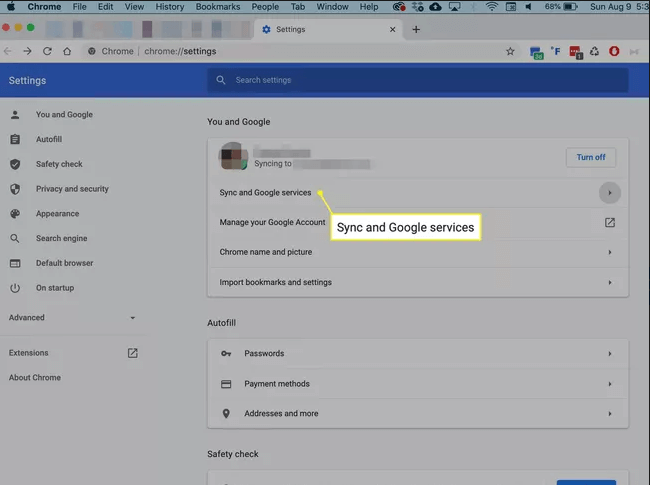
Task: Open the Window menu
Action: point(332,7)
